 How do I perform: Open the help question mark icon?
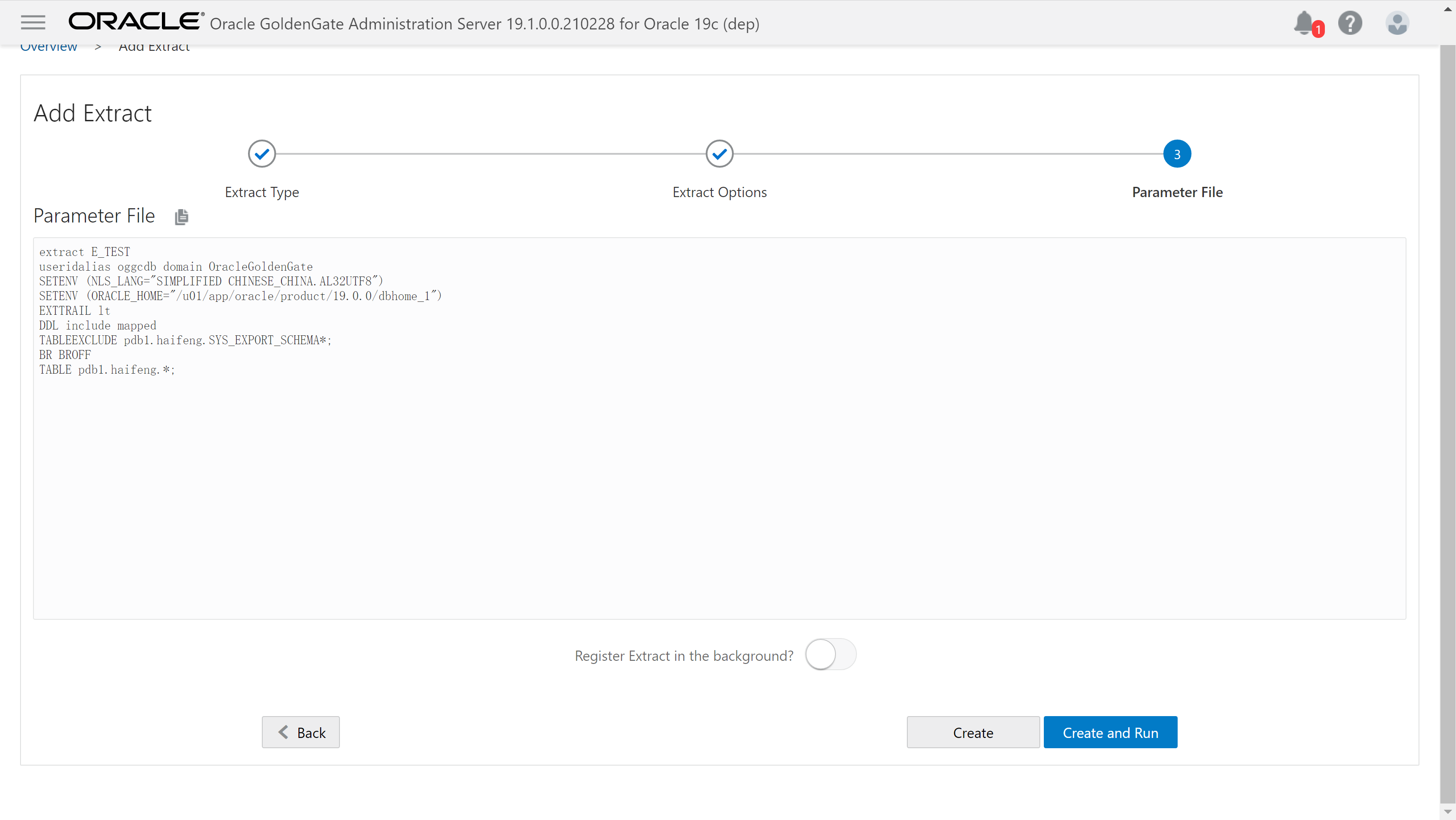1350,23
